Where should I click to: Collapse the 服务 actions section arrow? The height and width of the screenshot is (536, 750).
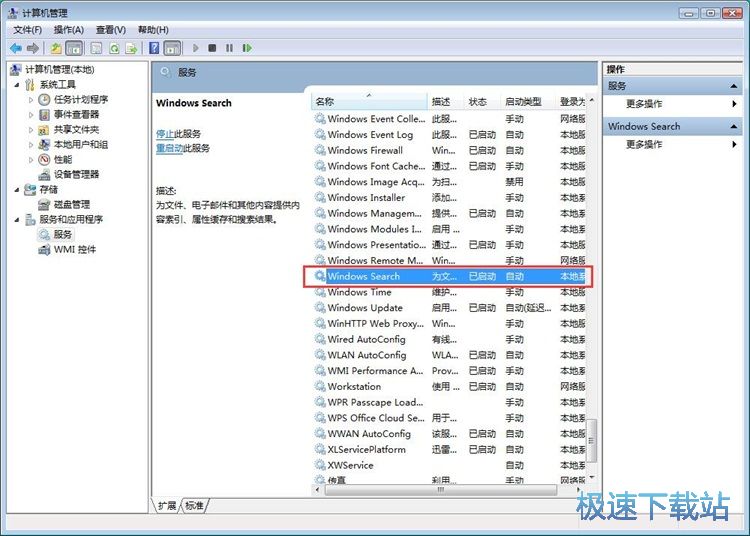[x=733, y=86]
